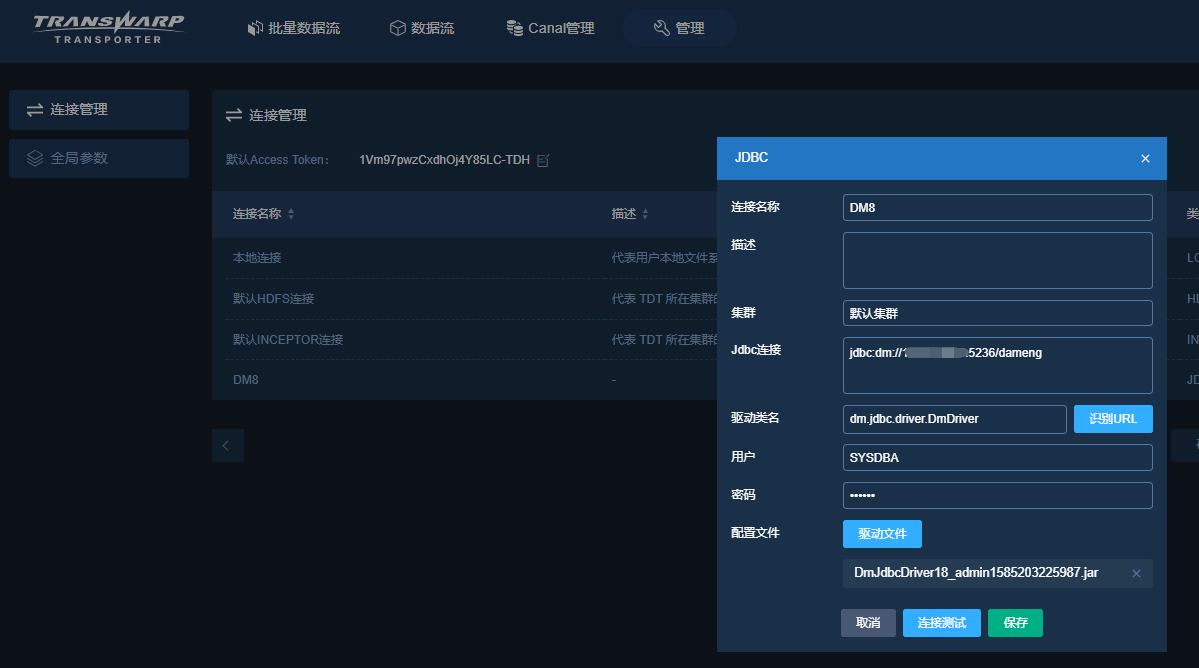Remove the DmJdbcDriver18 jar file
Screen dimensions: 1199x668
point(1136,573)
